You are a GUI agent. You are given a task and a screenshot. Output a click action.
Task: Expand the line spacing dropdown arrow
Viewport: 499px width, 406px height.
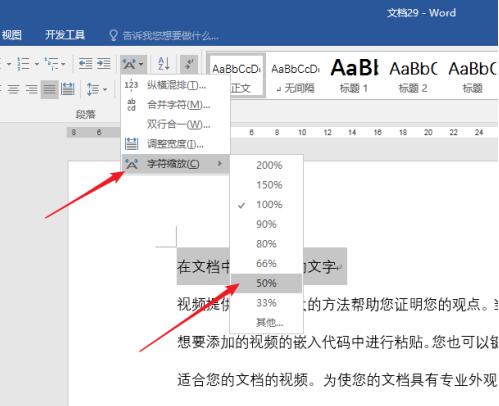tap(105, 89)
